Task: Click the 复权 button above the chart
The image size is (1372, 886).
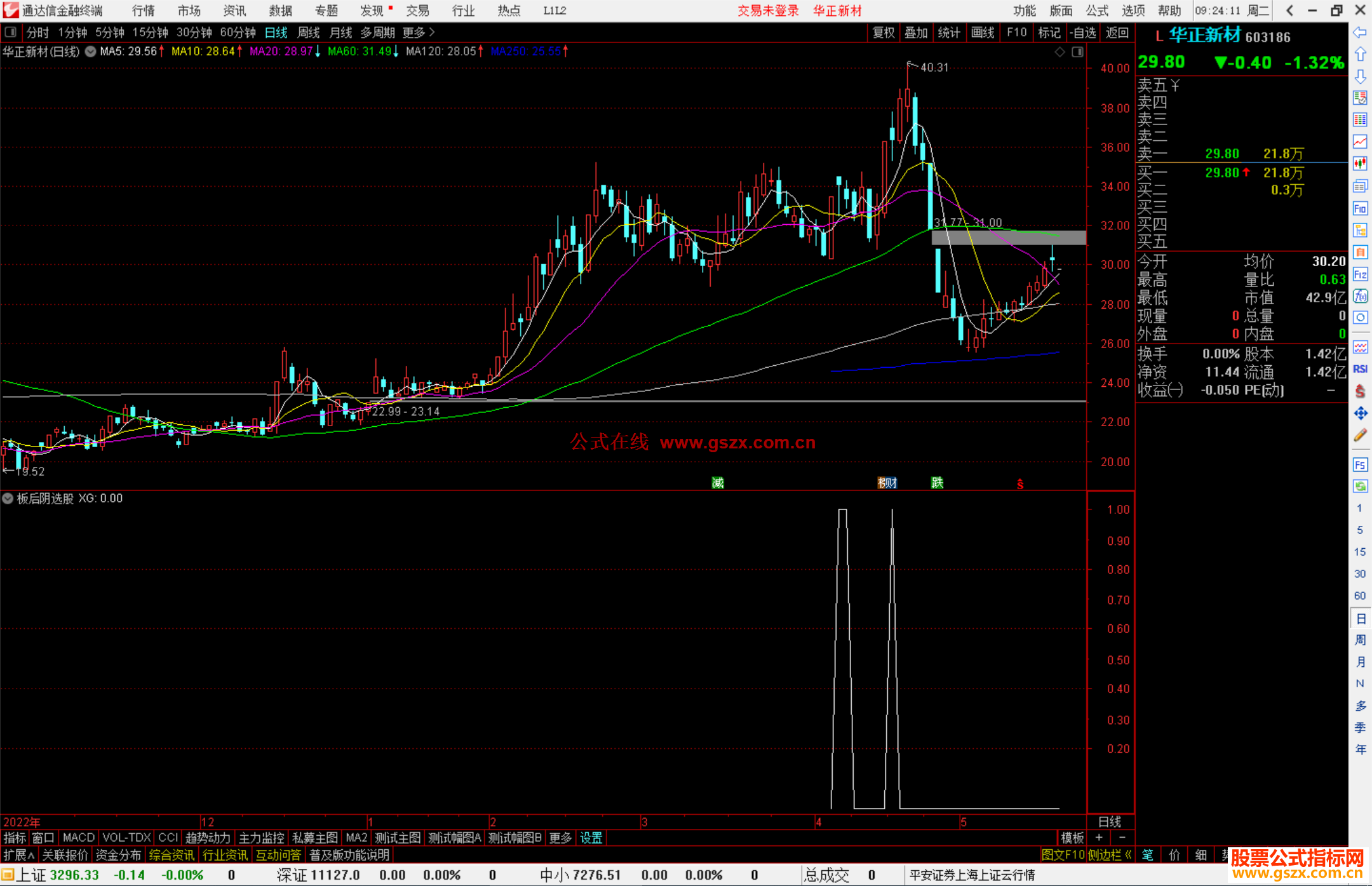Action: [x=883, y=32]
